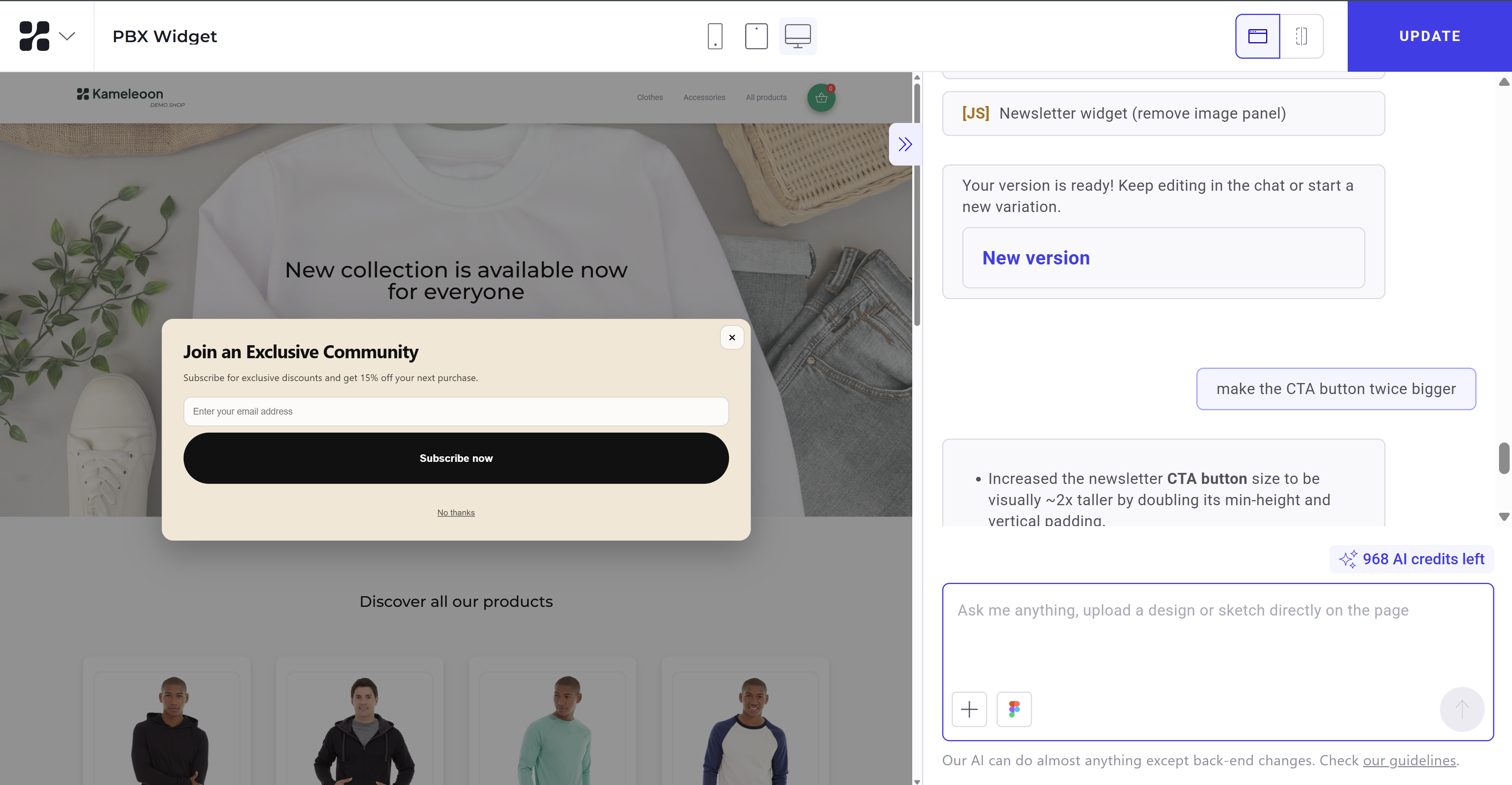Switch to mobile device preview
The width and height of the screenshot is (1512, 785).
point(715,36)
